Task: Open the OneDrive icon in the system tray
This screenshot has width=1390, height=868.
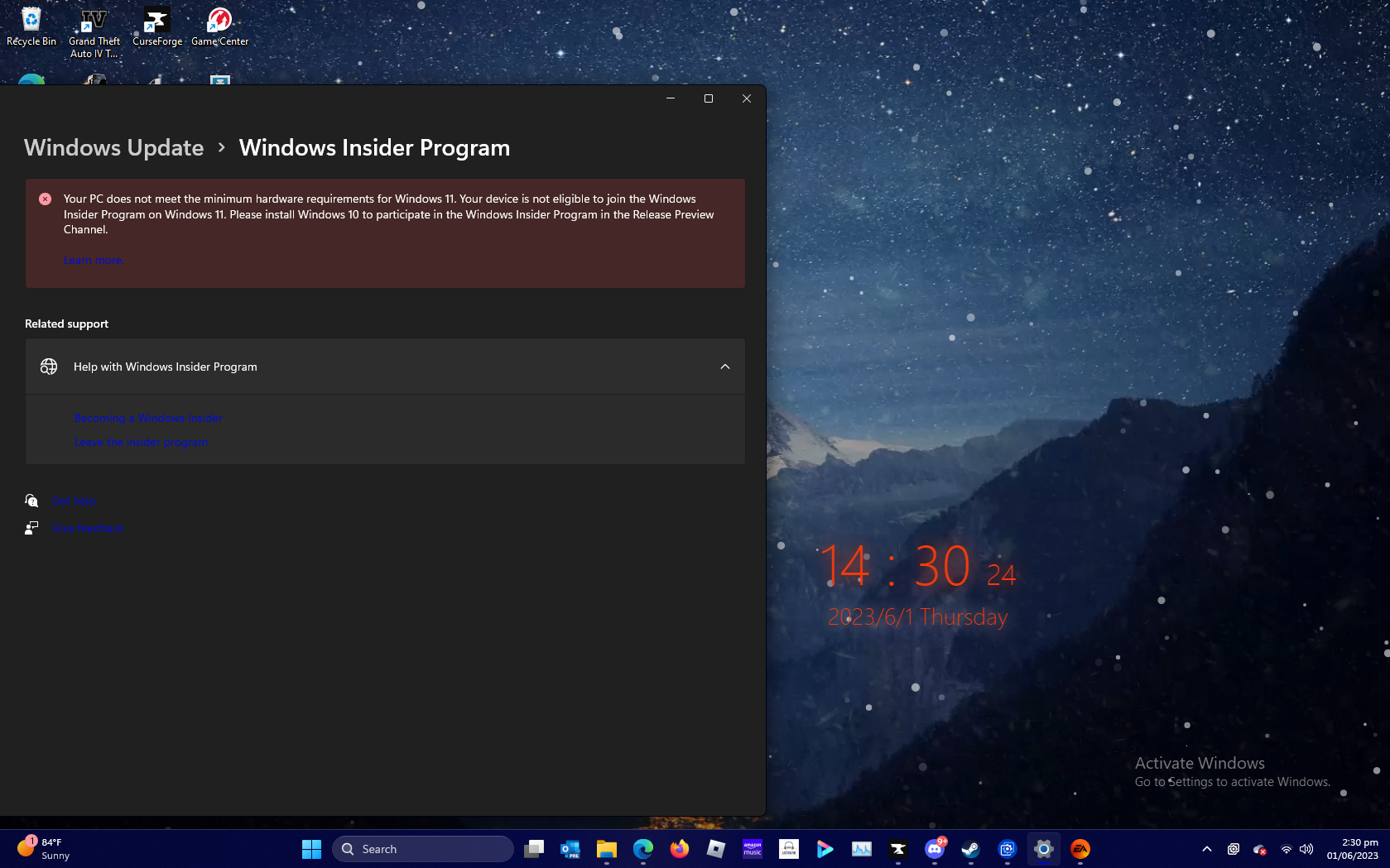Action: (x=1259, y=849)
